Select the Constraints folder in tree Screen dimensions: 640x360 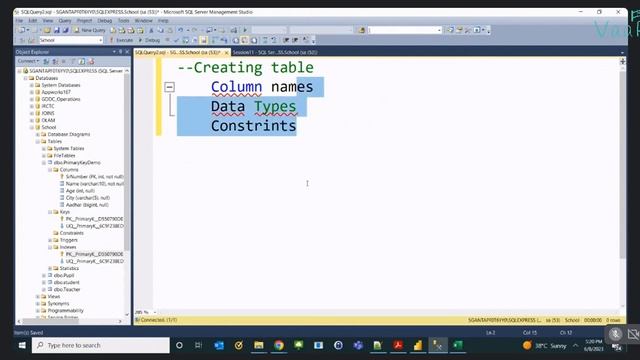(x=71, y=233)
